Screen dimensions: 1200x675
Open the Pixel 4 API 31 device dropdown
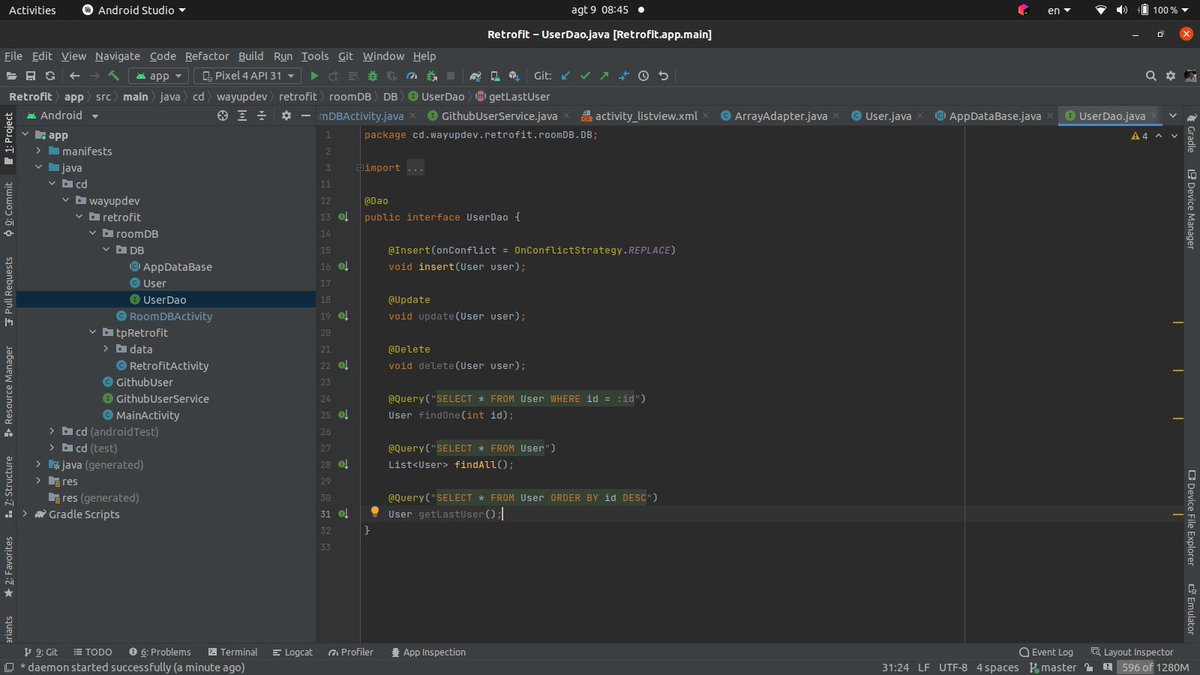[x=245, y=75]
